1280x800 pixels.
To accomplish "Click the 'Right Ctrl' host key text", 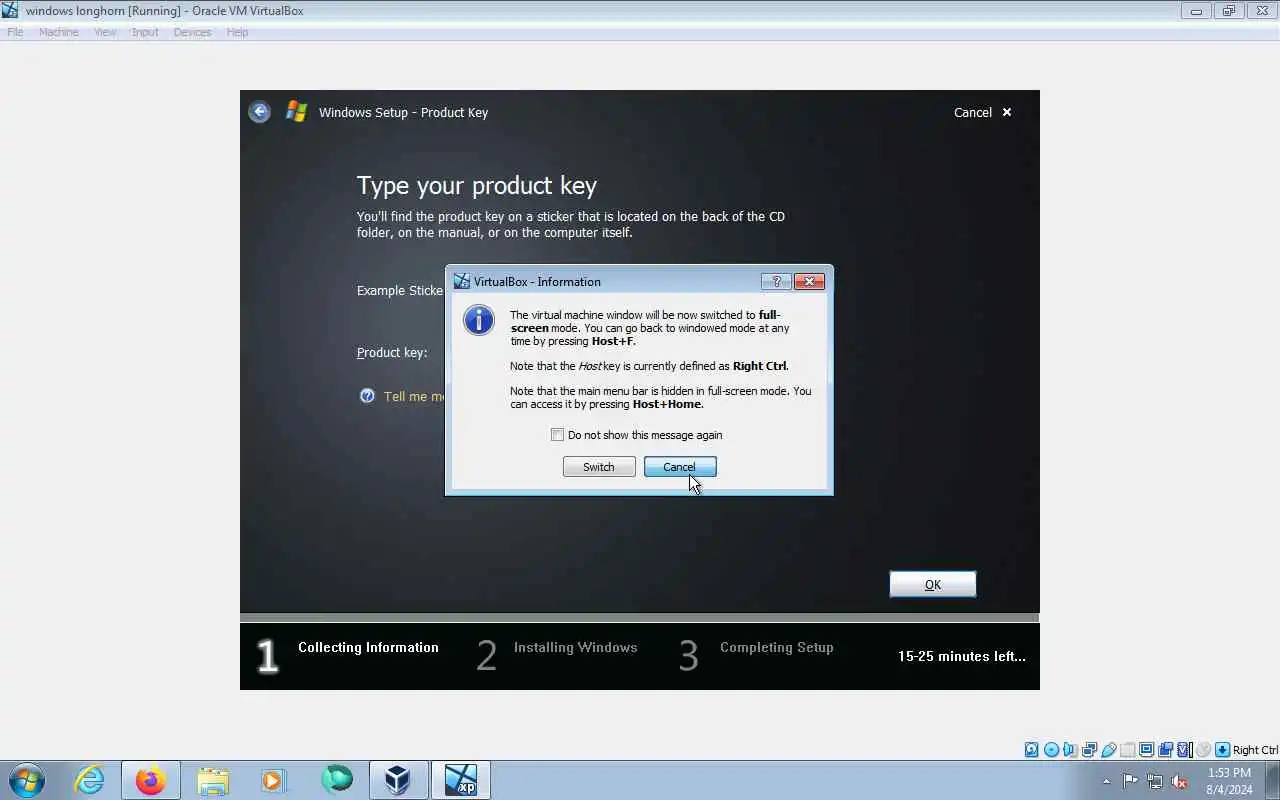I will [x=1255, y=750].
